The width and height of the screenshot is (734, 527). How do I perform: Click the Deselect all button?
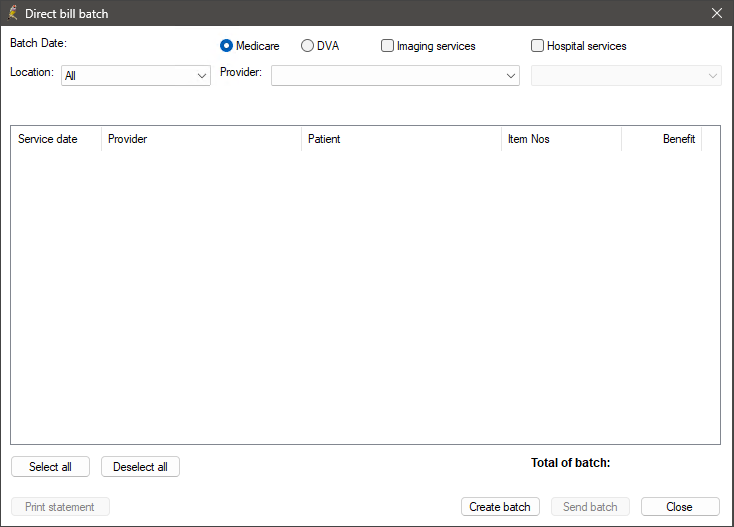click(x=140, y=467)
